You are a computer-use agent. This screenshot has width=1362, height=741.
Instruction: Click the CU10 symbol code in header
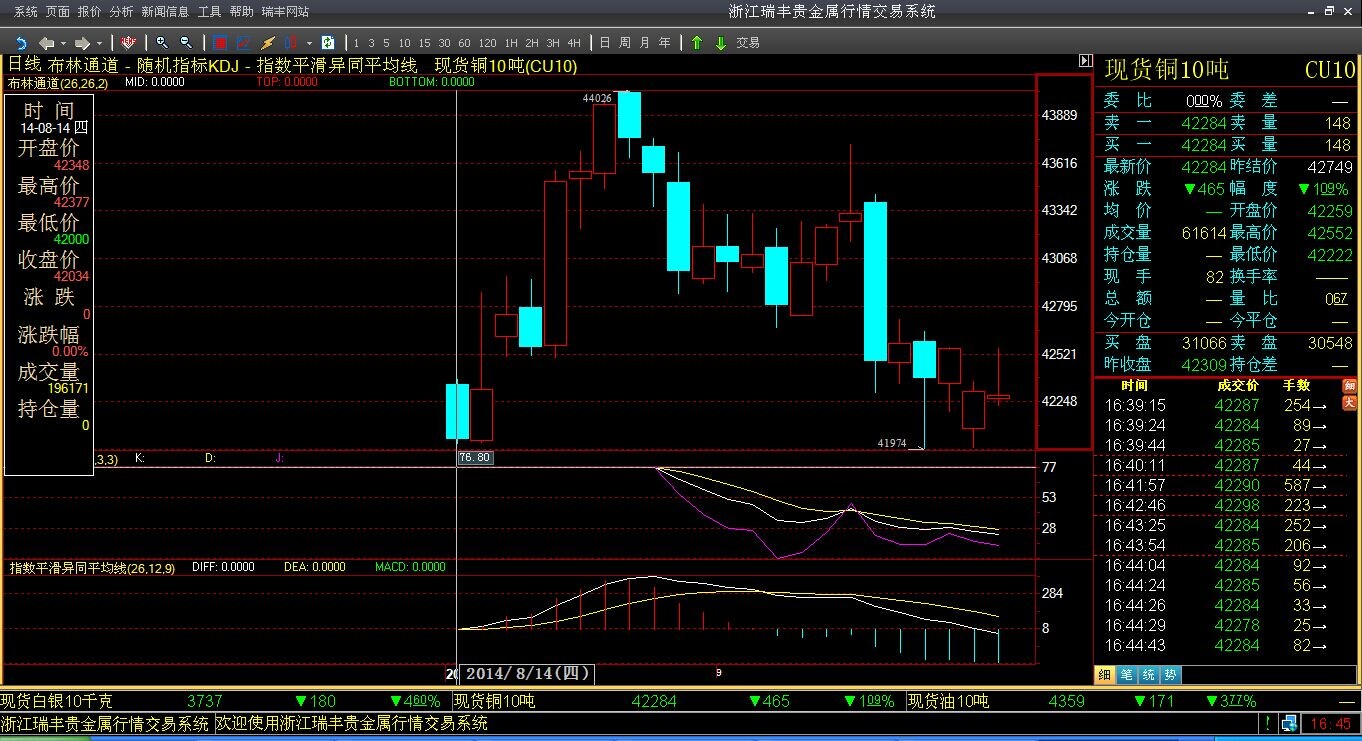tap(1330, 70)
